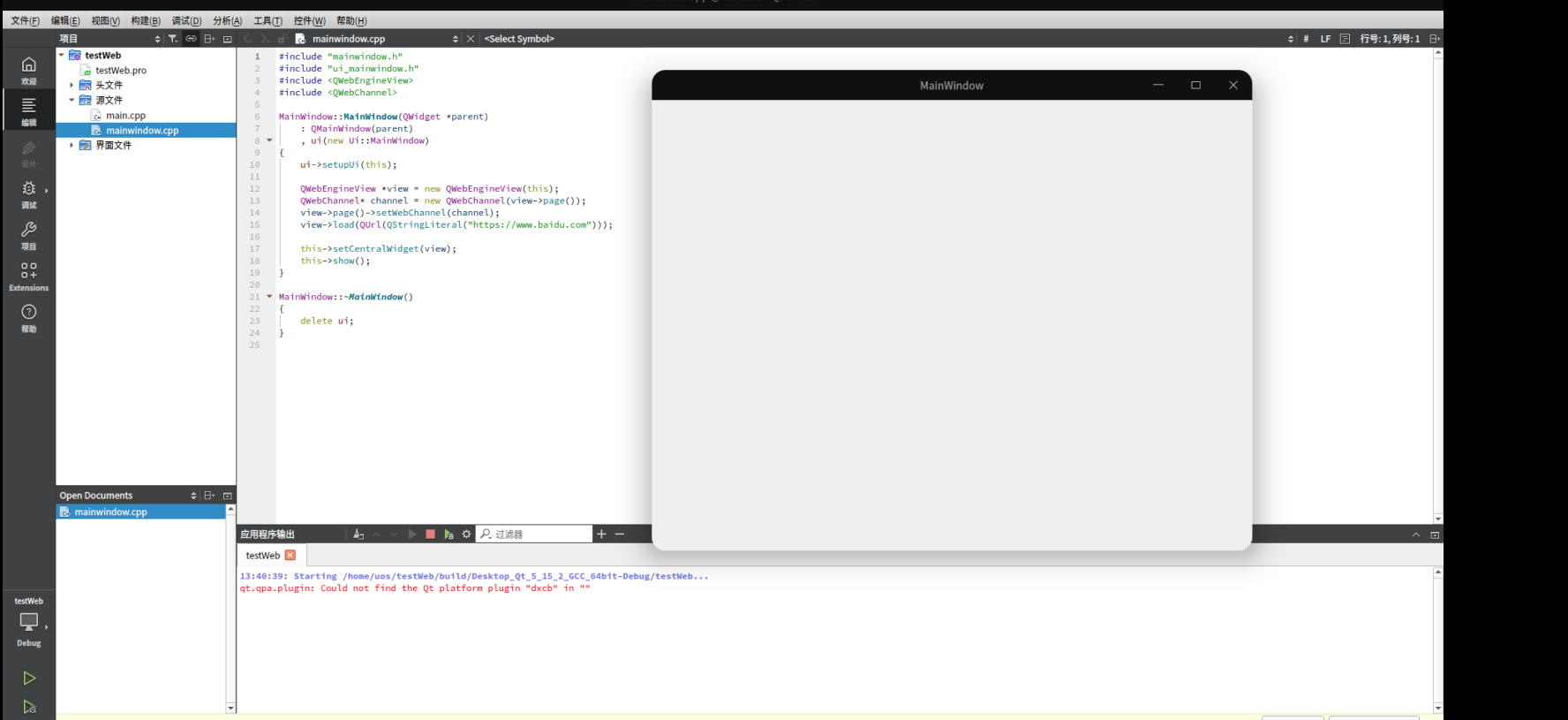Expand the 头文件 headers folder
This screenshot has height=720, width=1568.
click(72, 85)
